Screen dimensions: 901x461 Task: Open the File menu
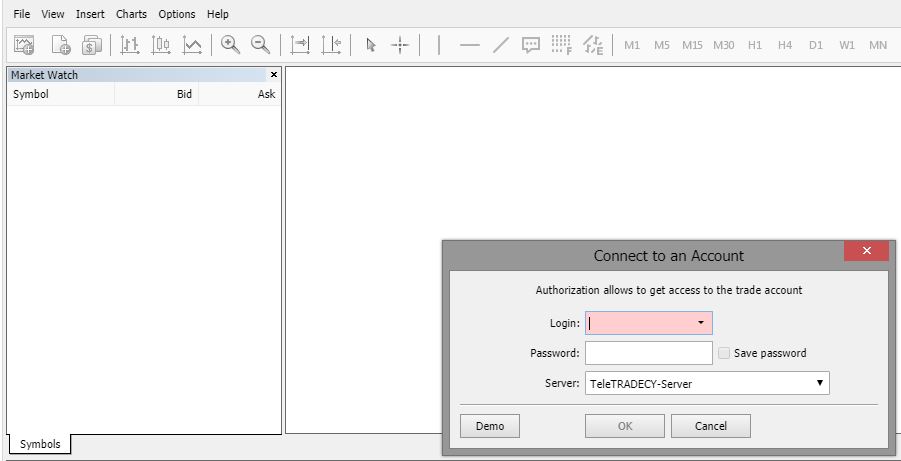pos(22,14)
